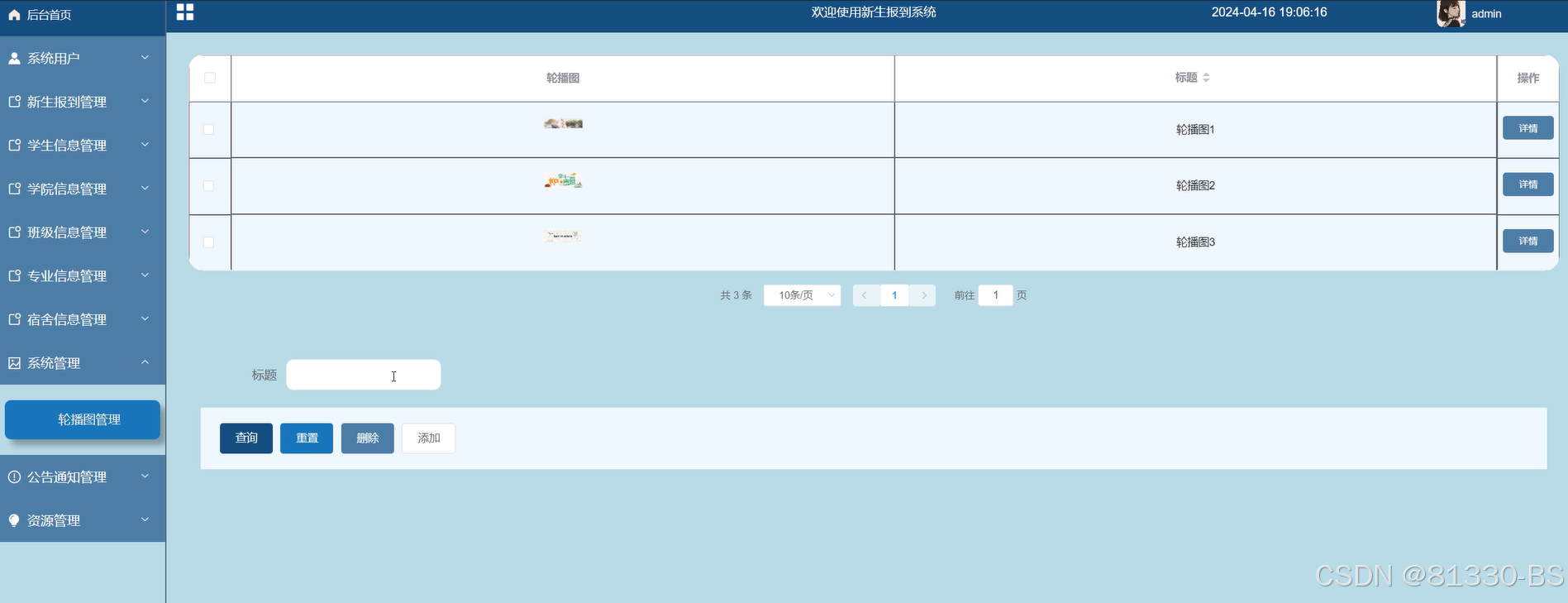Click the 重置 reset button
The width and height of the screenshot is (1568, 603).
[307, 438]
